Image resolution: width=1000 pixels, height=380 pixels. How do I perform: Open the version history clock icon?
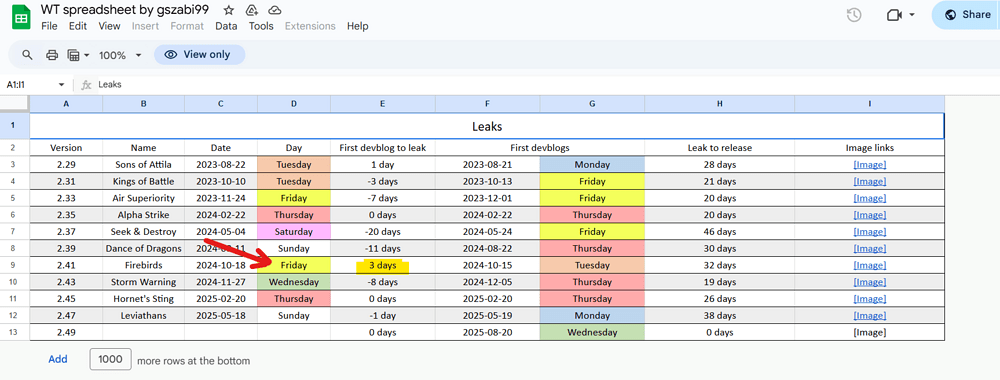(x=854, y=15)
